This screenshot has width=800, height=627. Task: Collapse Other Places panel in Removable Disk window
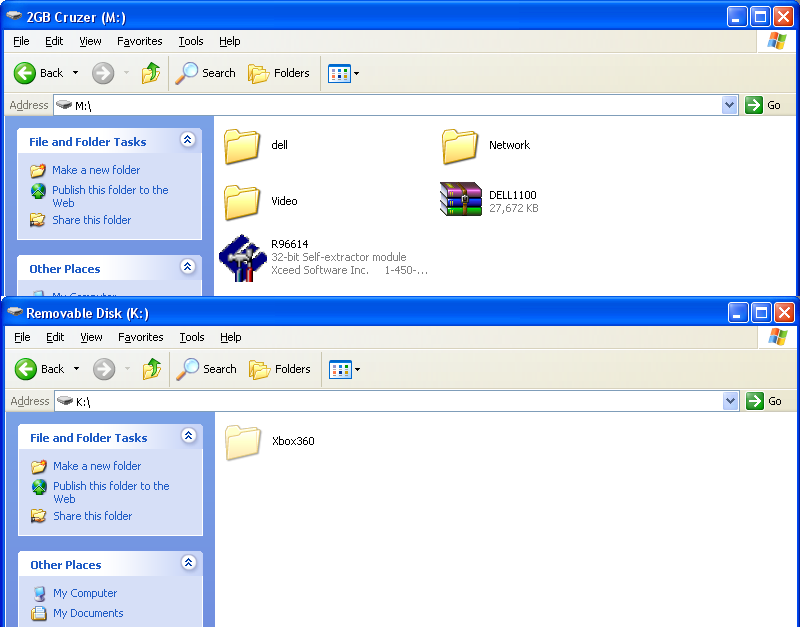click(188, 564)
